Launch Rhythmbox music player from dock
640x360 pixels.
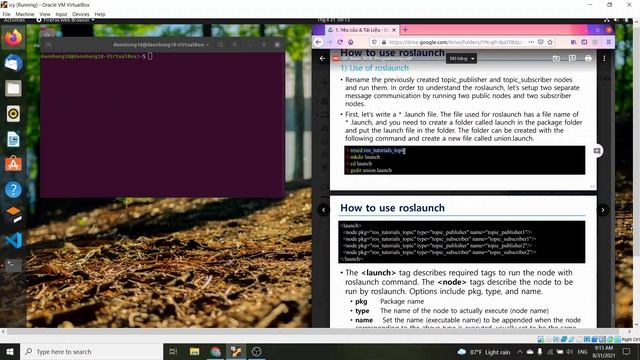pyautogui.click(x=13, y=114)
